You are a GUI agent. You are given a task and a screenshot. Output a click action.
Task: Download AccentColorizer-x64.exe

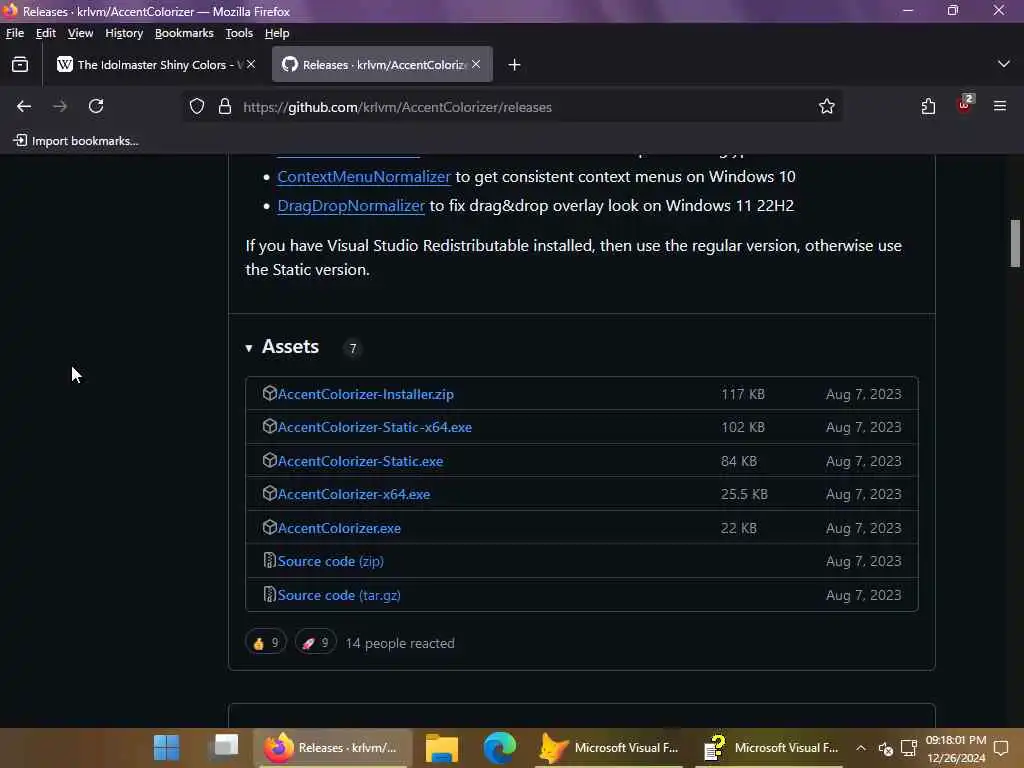pos(354,494)
